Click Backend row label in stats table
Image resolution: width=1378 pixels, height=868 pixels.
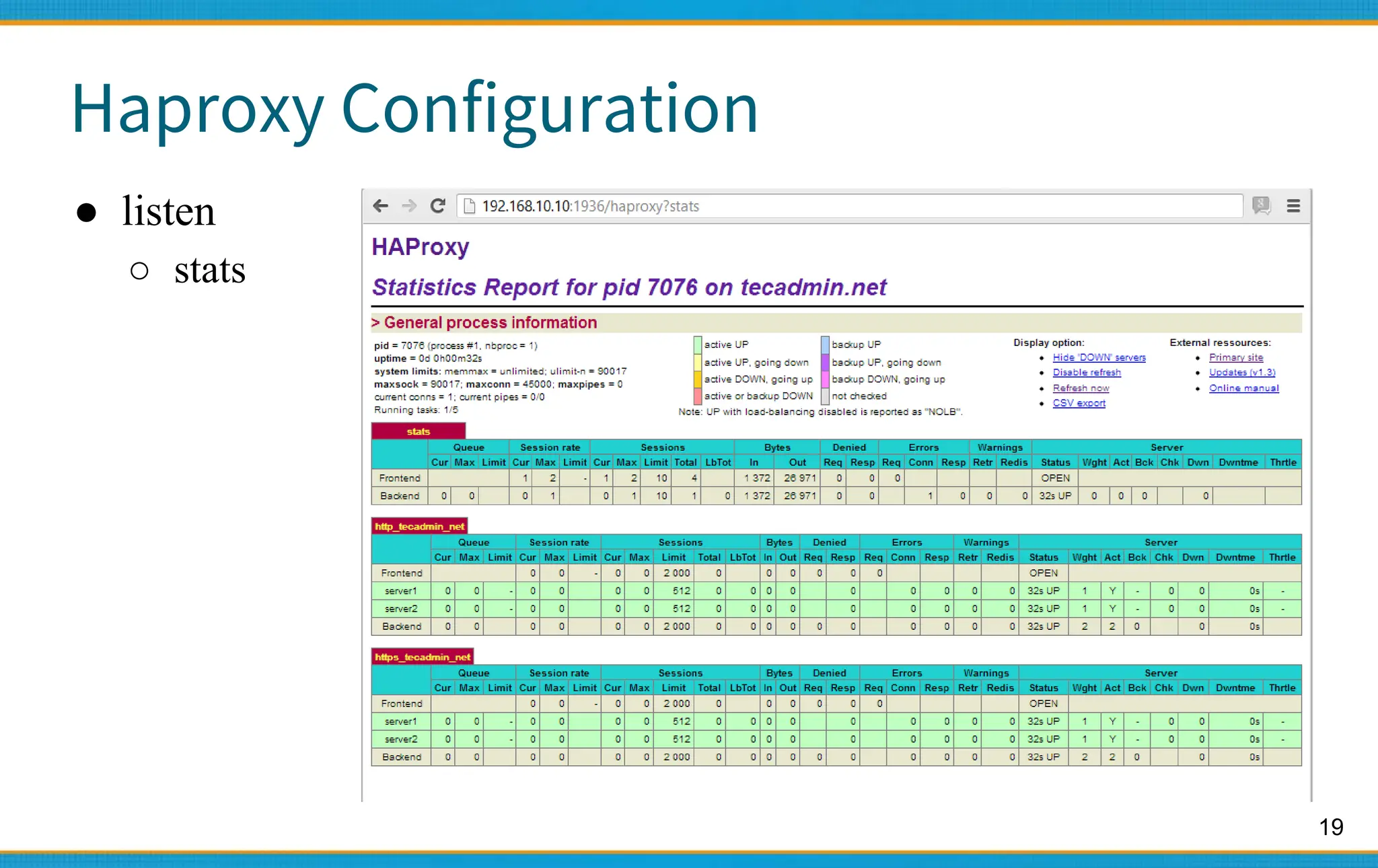[x=400, y=496]
